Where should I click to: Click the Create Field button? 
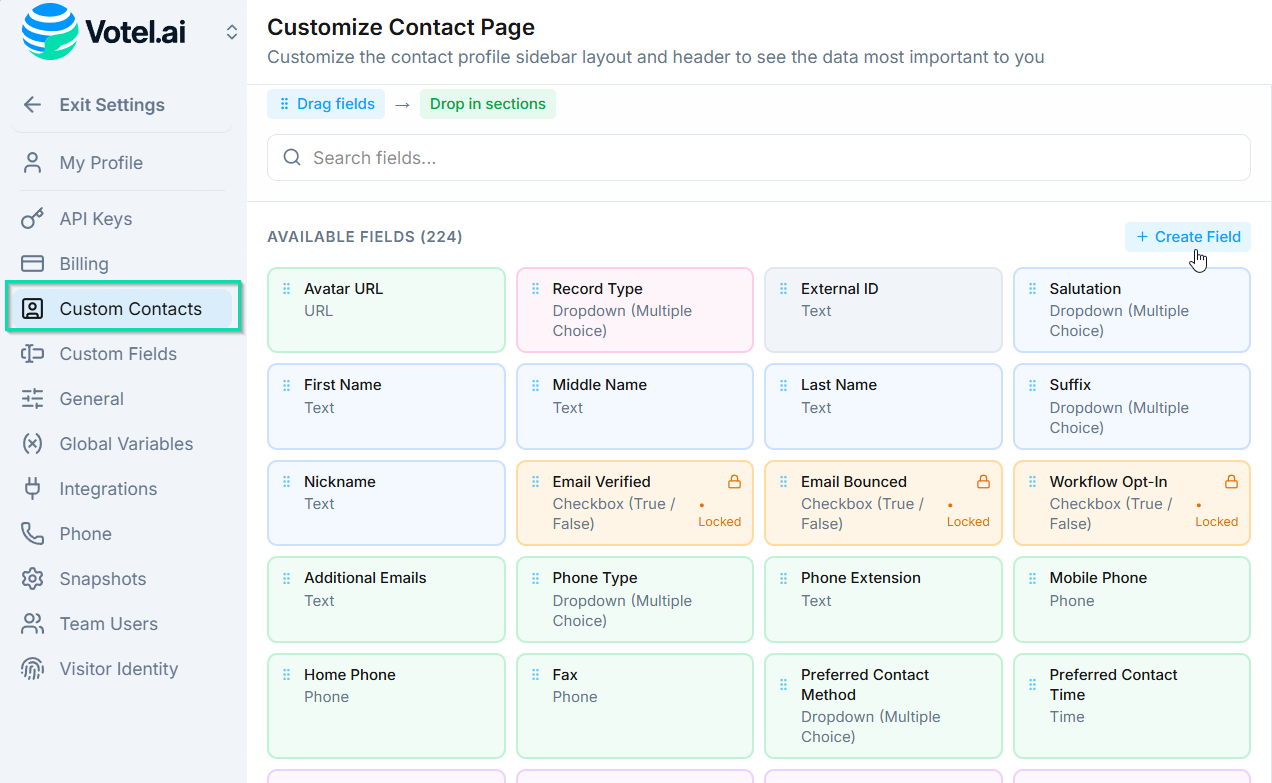pyautogui.click(x=1187, y=236)
